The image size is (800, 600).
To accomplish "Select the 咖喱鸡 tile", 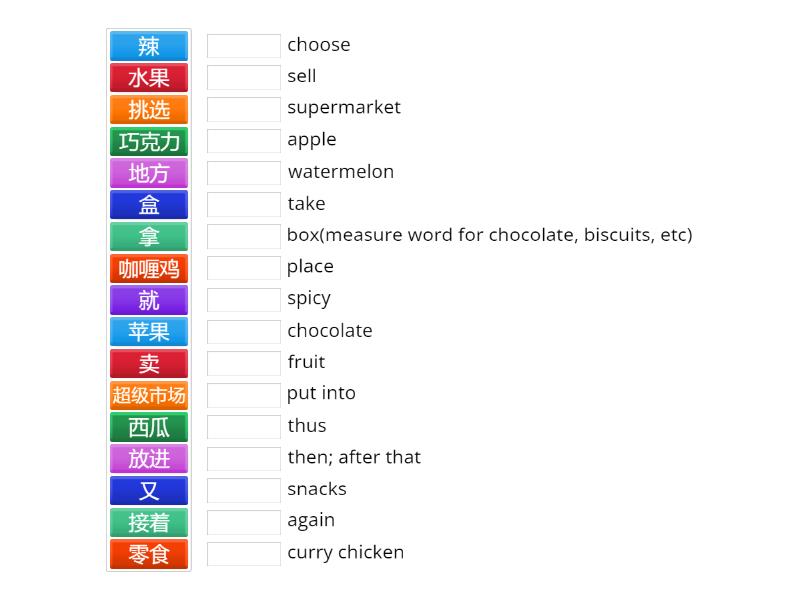I will pyautogui.click(x=149, y=269).
